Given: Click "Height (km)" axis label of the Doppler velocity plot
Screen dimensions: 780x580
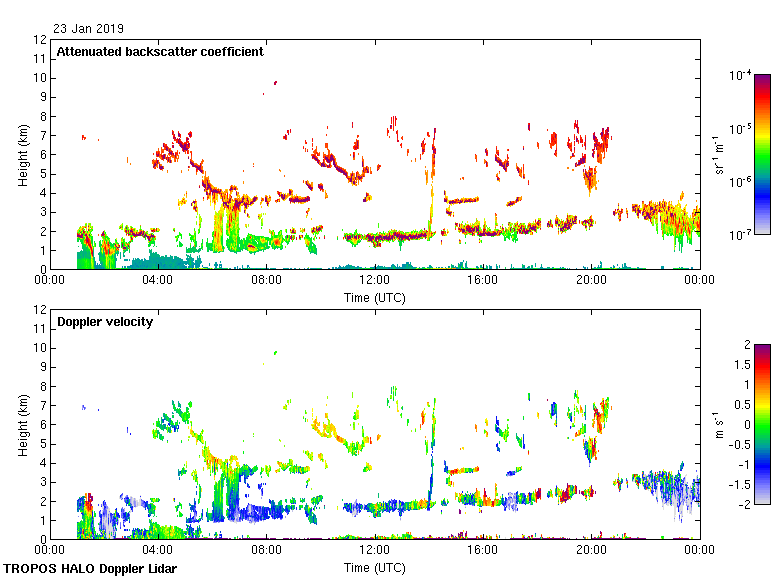Looking at the screenshot, I should (23, 424).
